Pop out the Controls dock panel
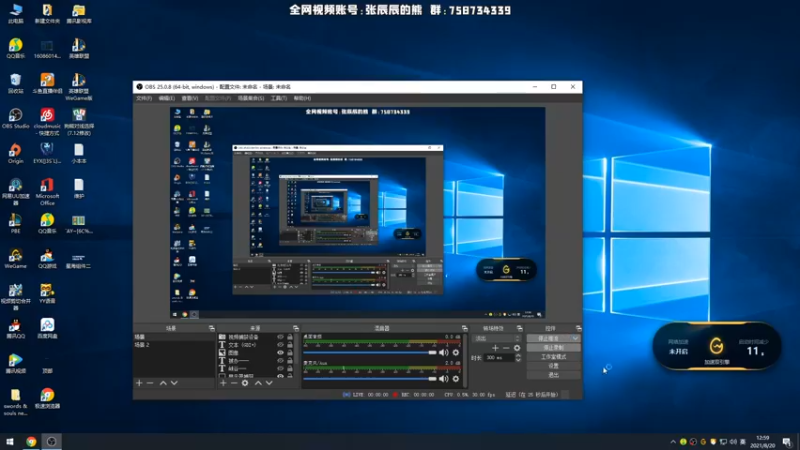The width and height of the screenshot is (800, 450). (578, 329)
